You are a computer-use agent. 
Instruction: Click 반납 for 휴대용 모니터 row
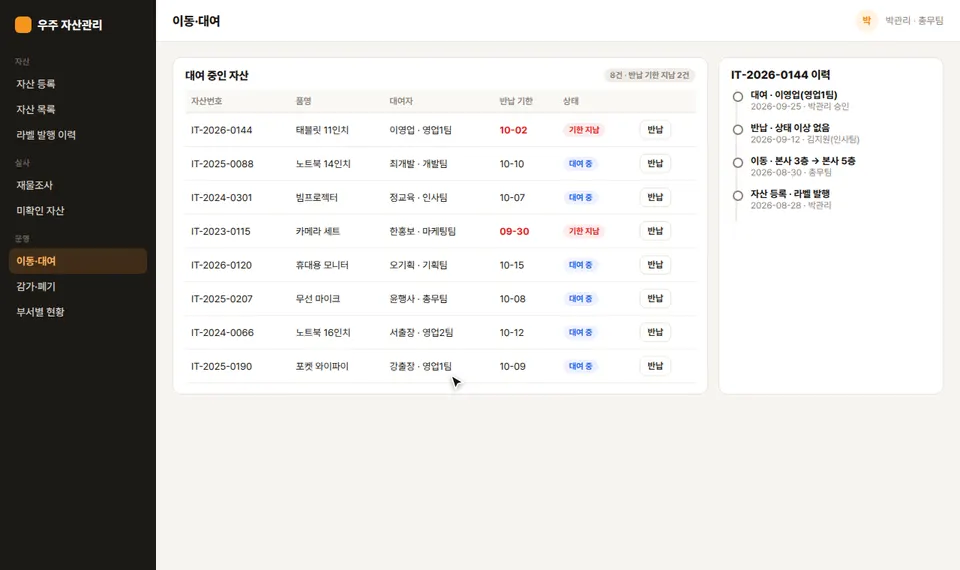(655, 264)
